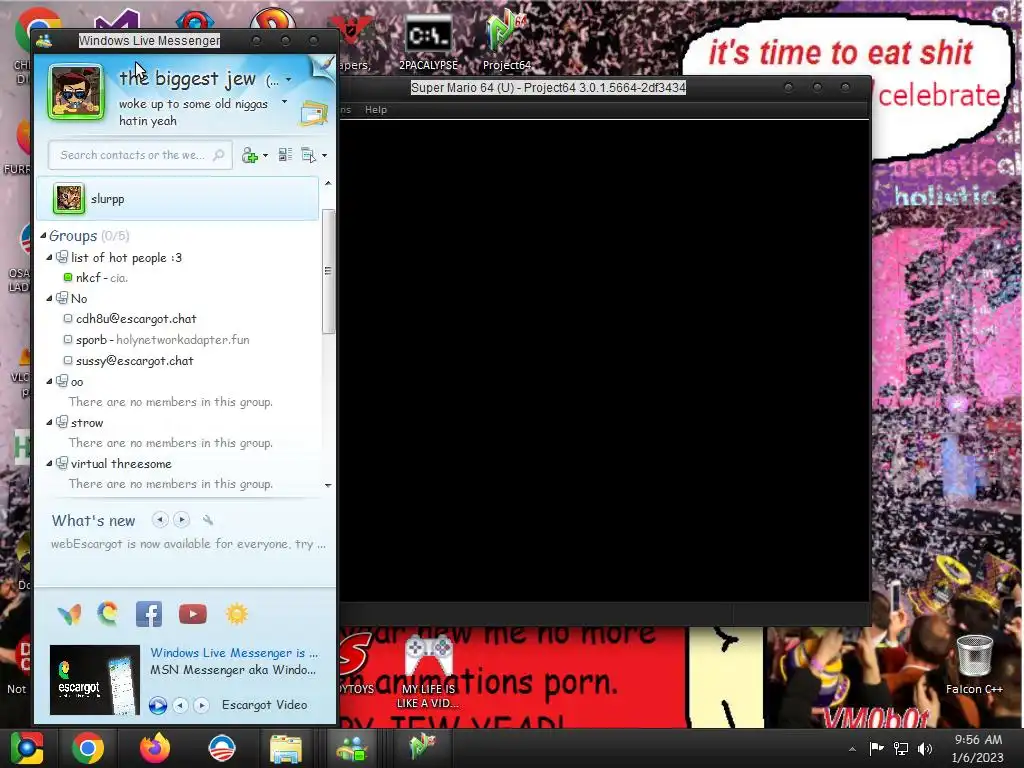
Task: Open the network tray icon
Action: pyautogui.click(x=901, y=748)
